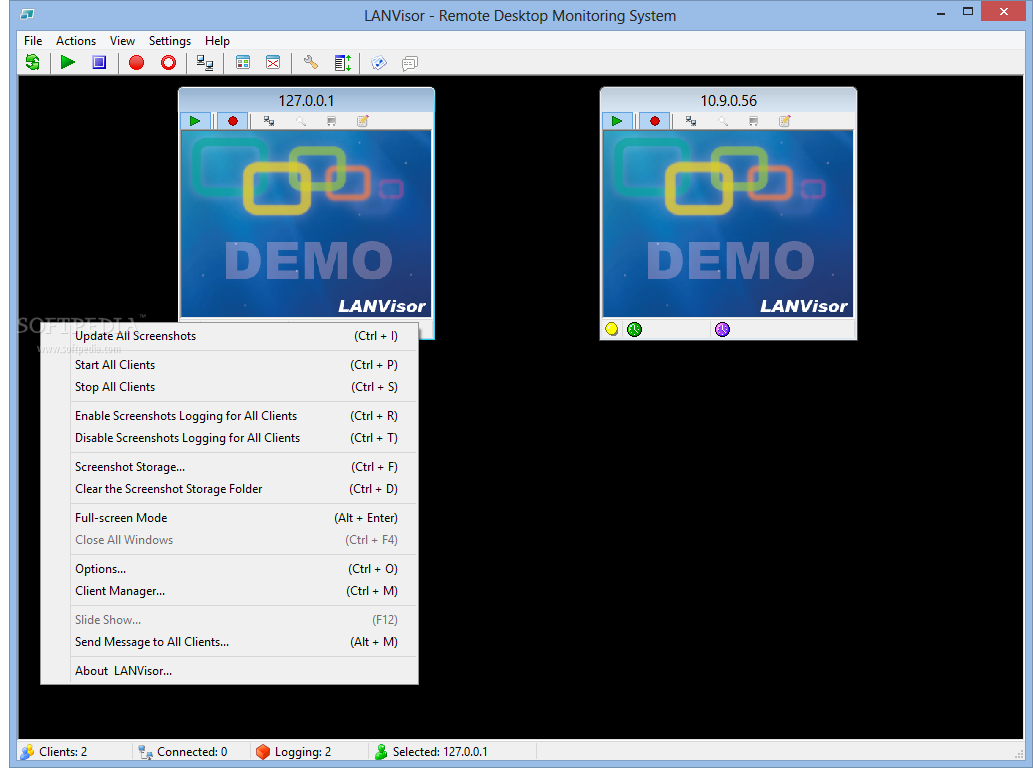Click magnifier icon in 127.0.0.1 window
This screenshot has width=1033, height=768.
pyautogui.click(x=300, y=121)
